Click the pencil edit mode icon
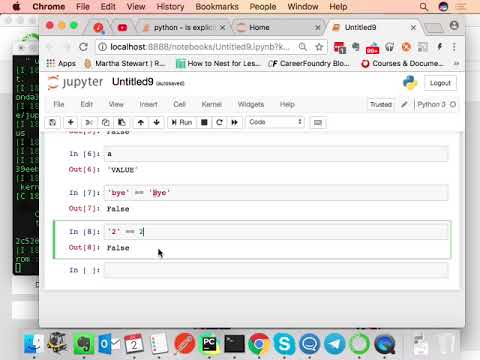This screenshot has width=480, height=360. coord(404,104)
